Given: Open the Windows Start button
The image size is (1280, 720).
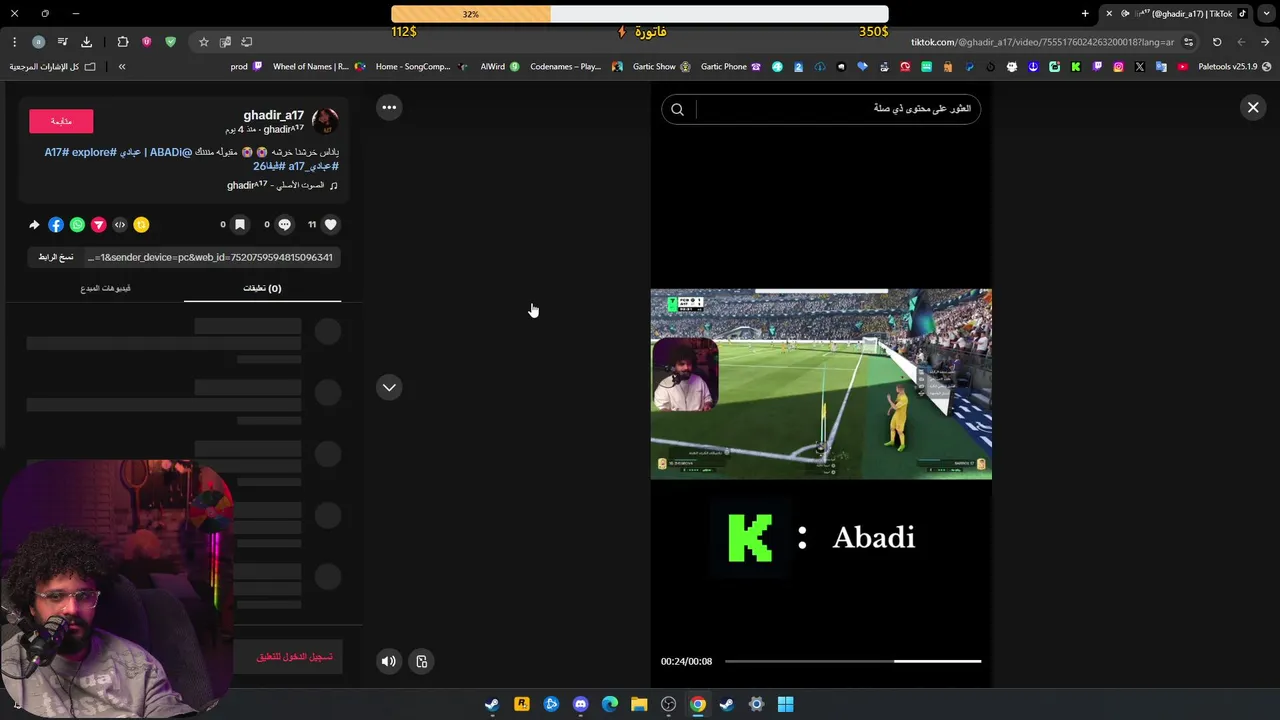Looking at the screenshot, I should tap(786, 704).
